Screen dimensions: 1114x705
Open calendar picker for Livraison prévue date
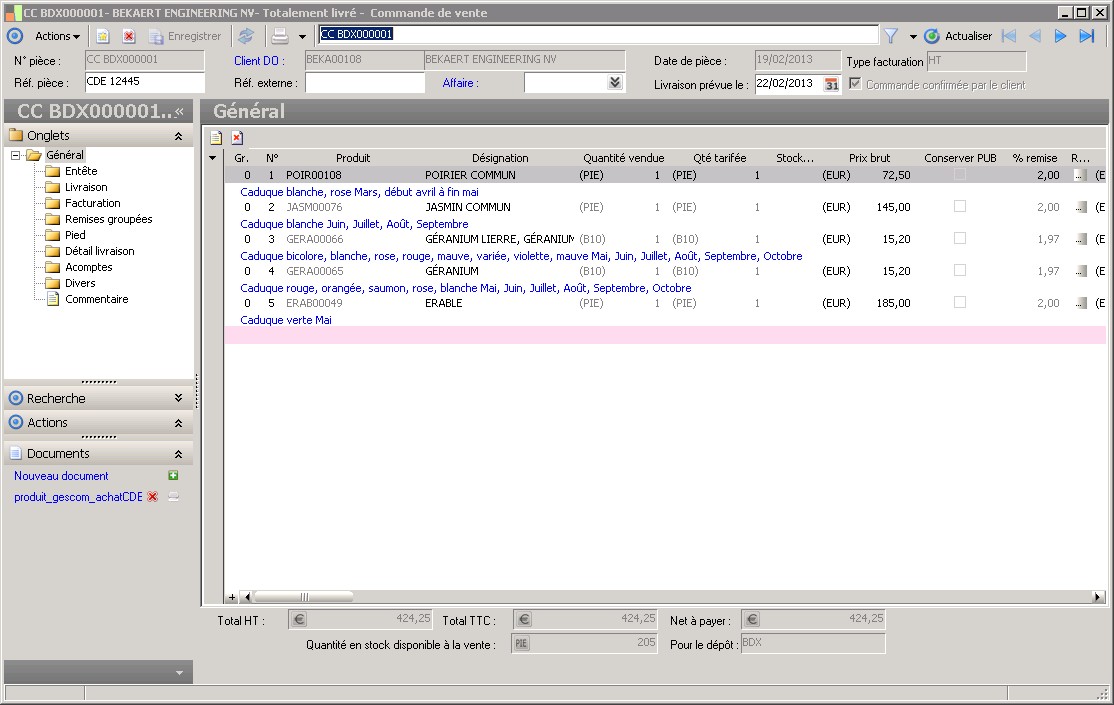tap(831, 84)
